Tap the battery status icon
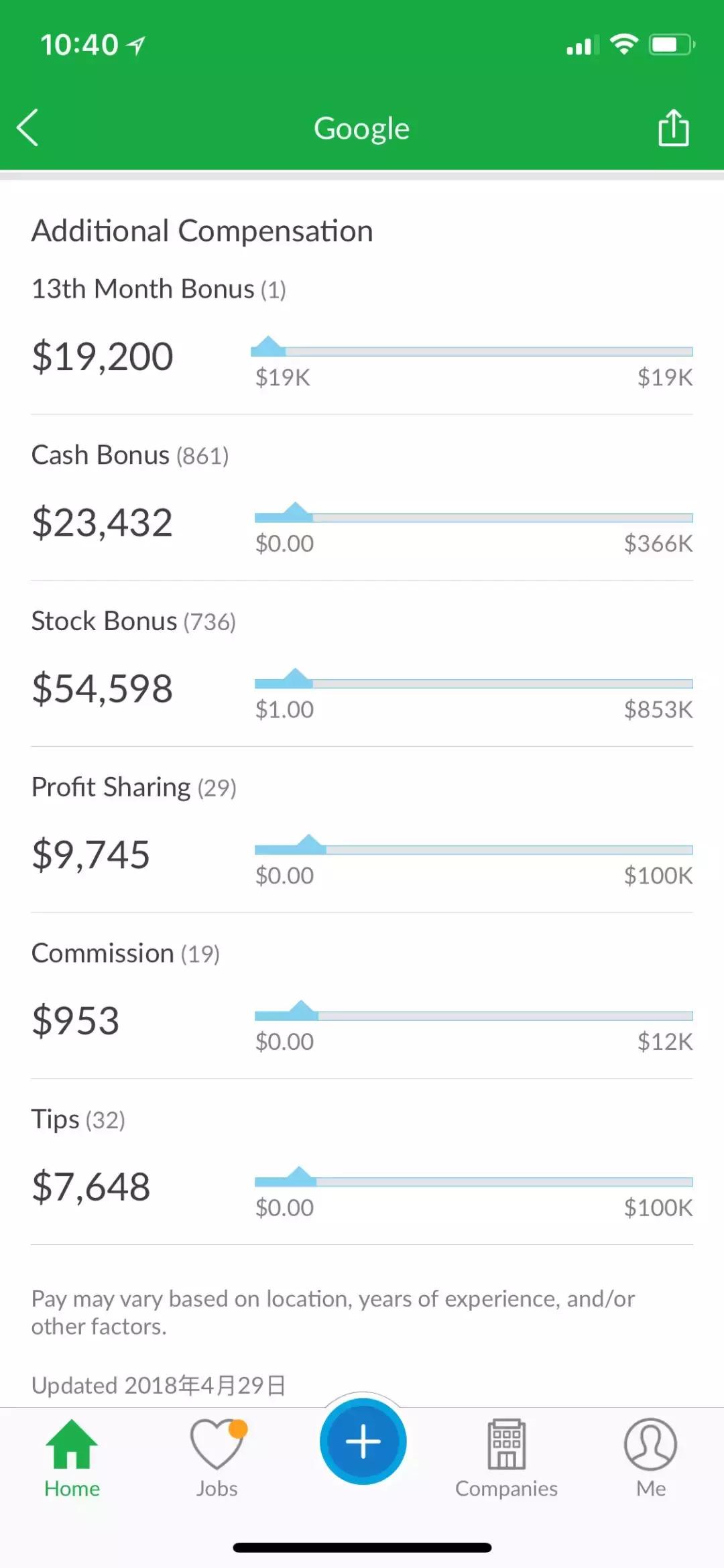724x1568 pixels. pos(672,45)
